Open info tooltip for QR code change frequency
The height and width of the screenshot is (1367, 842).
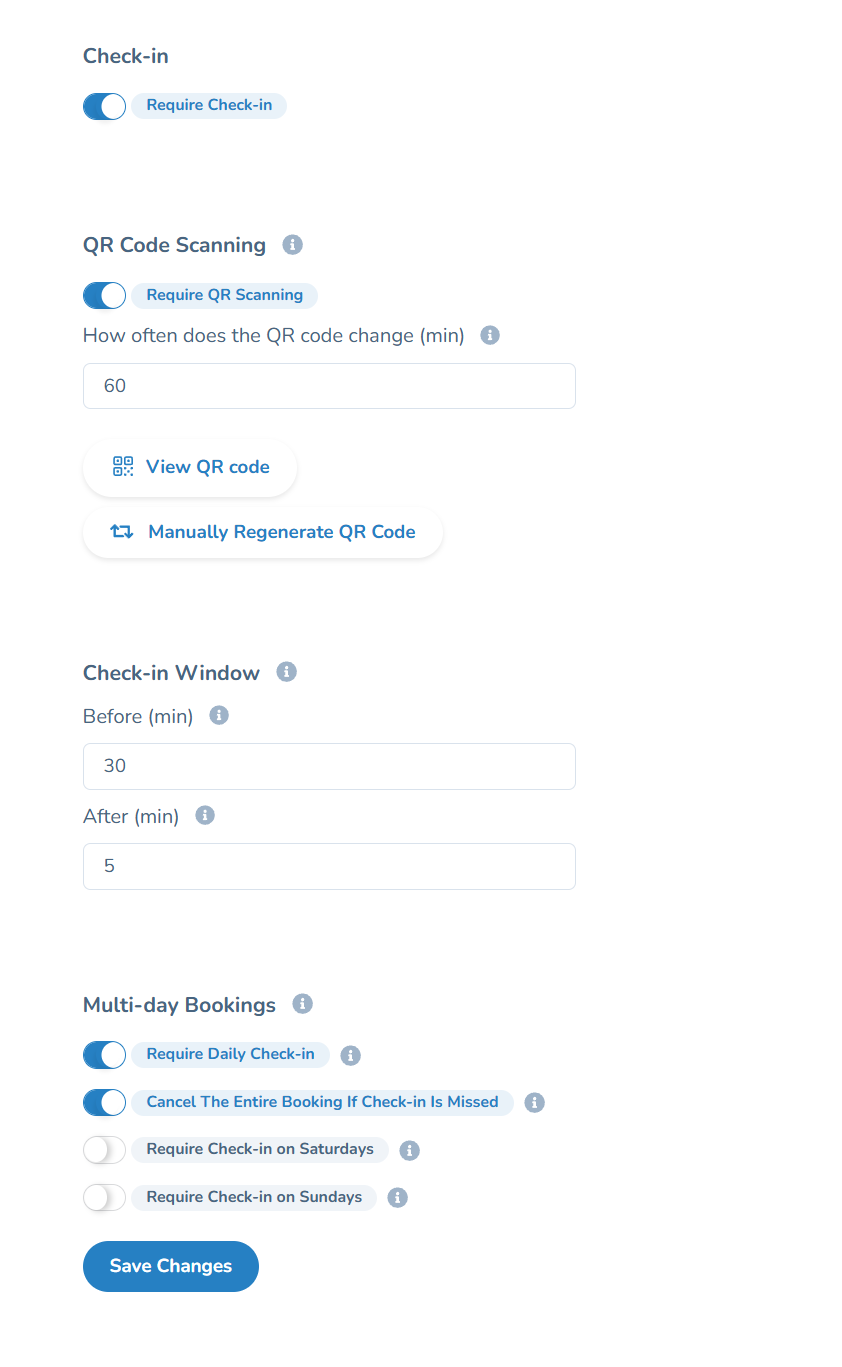click(x=489, y=335)
